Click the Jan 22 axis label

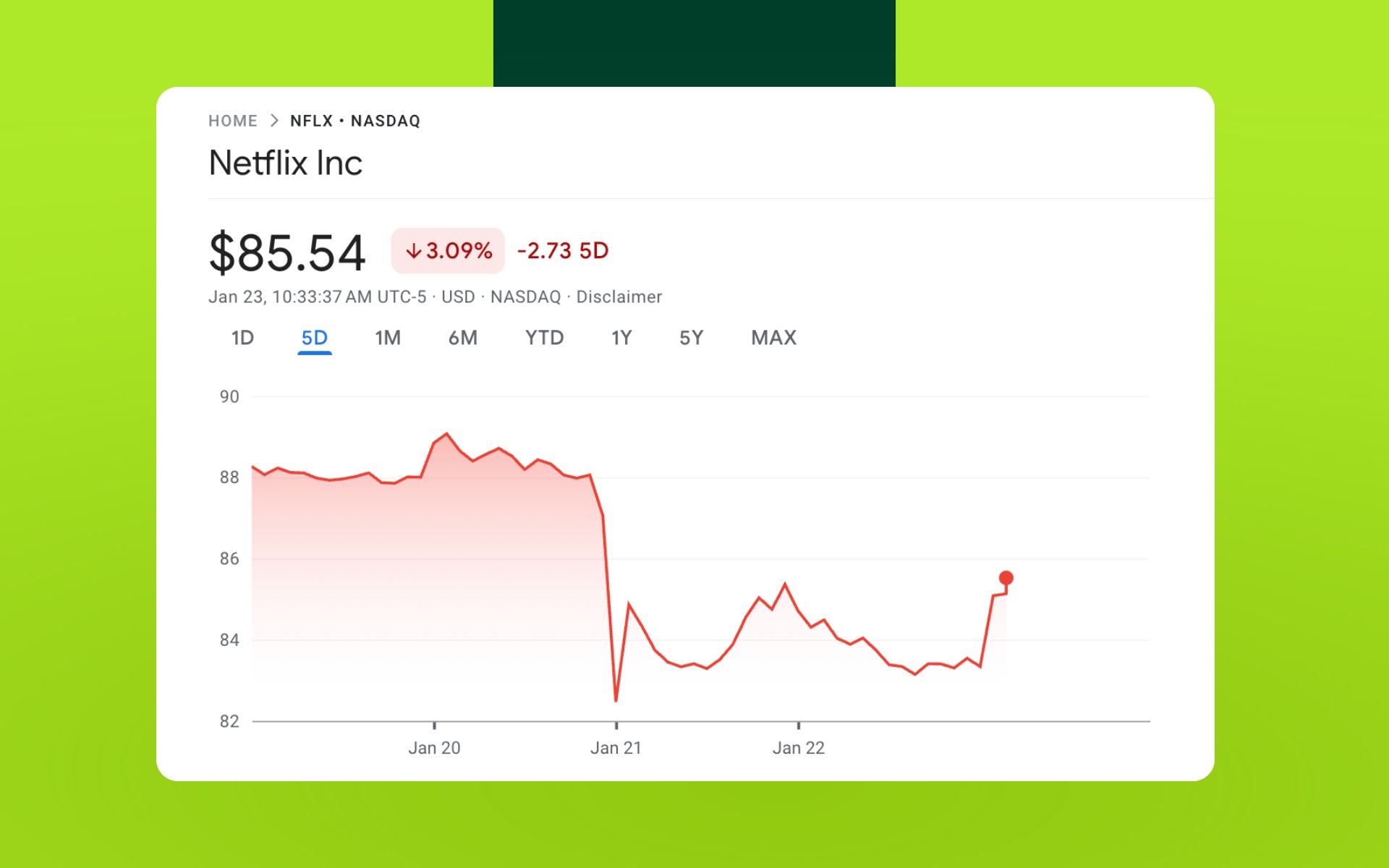[x=798, y=748]
